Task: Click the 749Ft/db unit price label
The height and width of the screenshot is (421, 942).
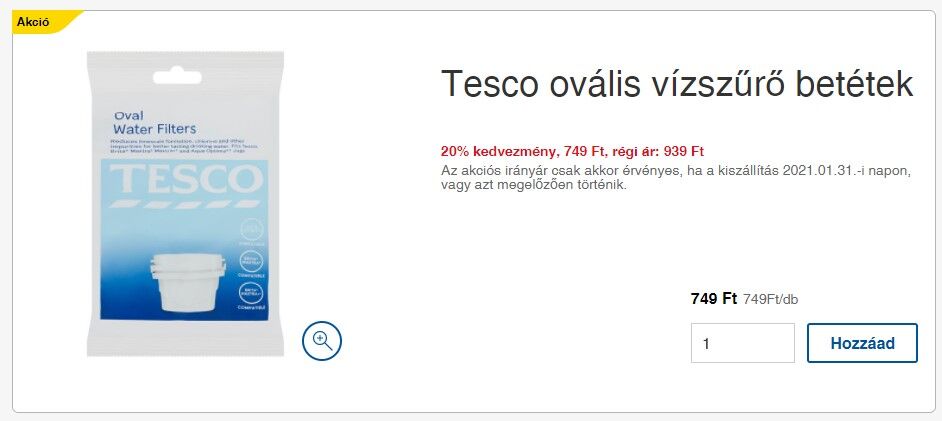Action: (771, 299)
